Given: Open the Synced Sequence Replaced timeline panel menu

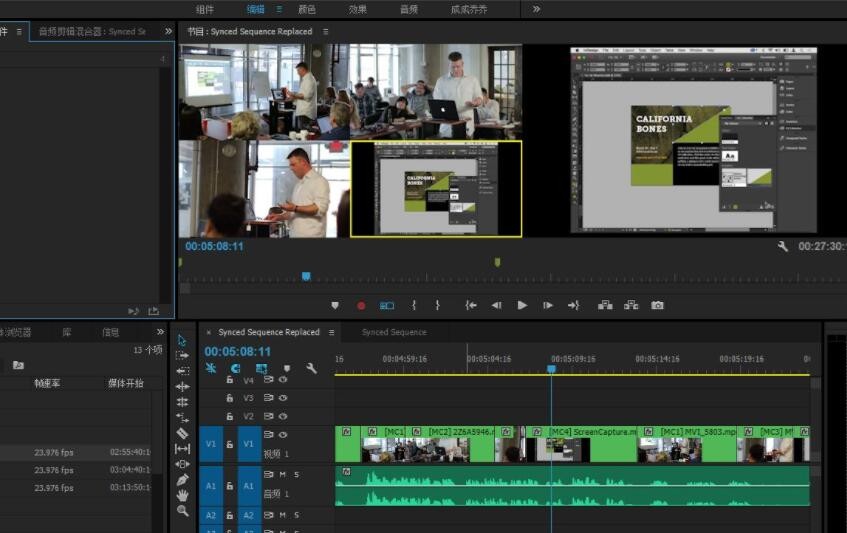Looking at the screenshot, I should (329, 332).
